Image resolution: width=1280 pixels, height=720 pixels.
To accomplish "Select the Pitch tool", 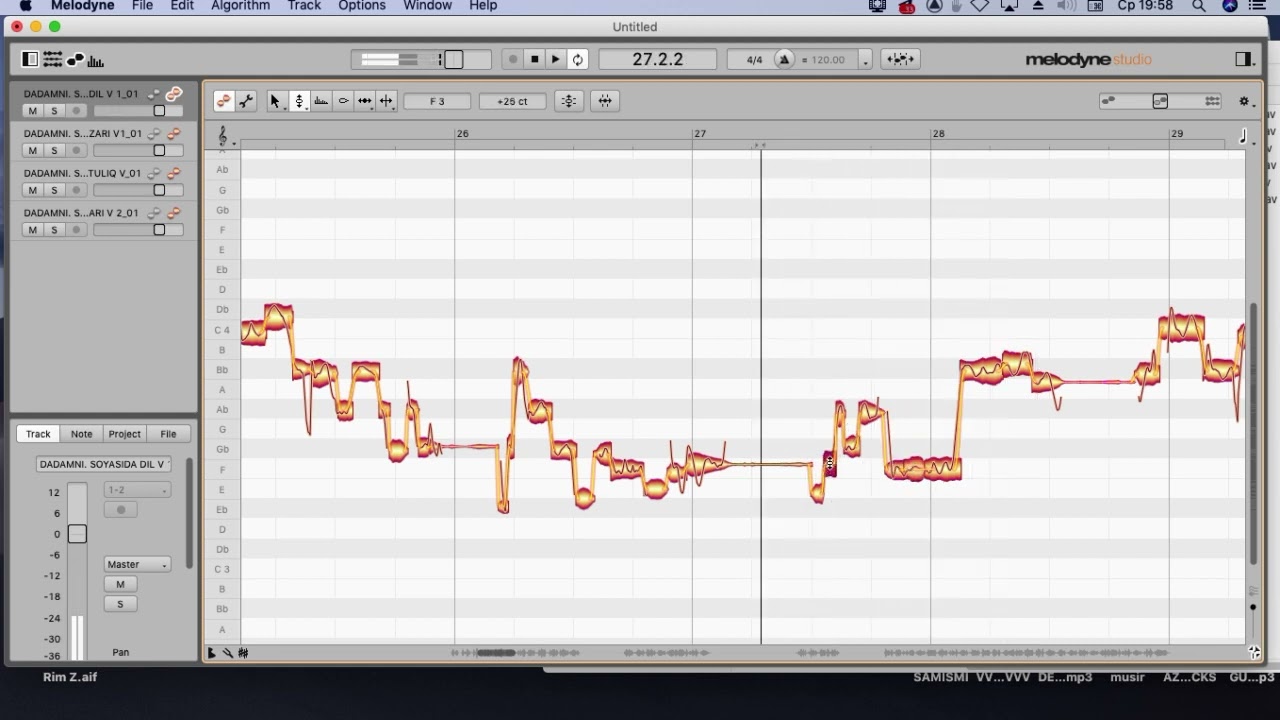I will (298, 101).
